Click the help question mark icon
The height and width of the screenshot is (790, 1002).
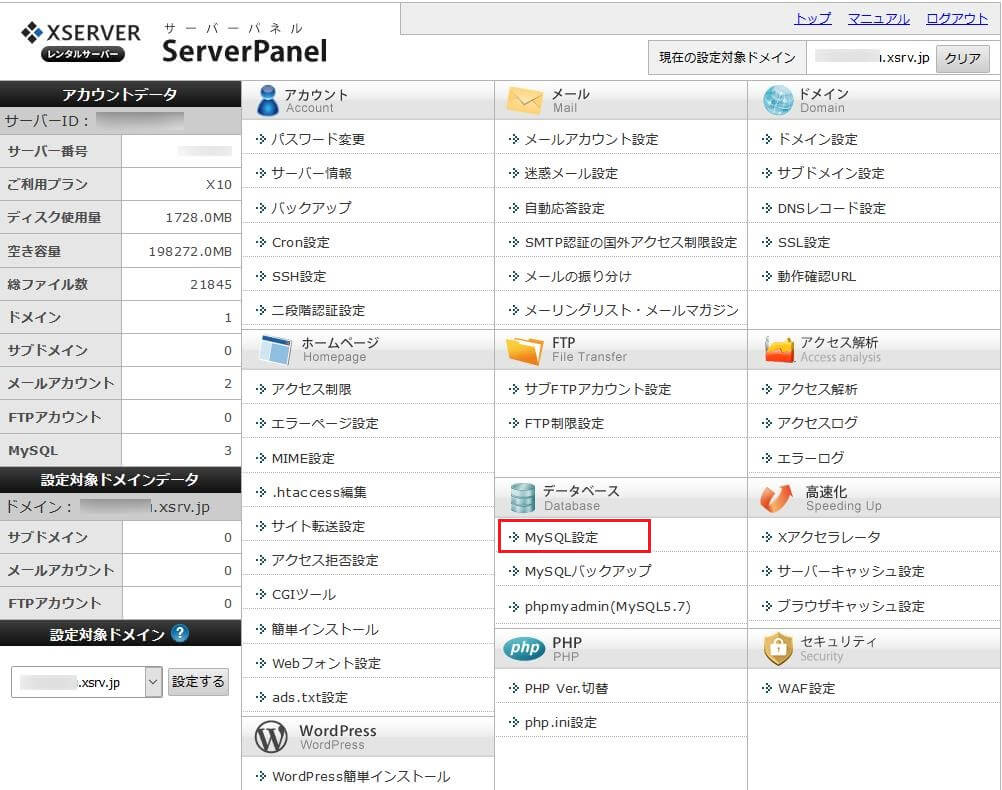pos(180,633)
